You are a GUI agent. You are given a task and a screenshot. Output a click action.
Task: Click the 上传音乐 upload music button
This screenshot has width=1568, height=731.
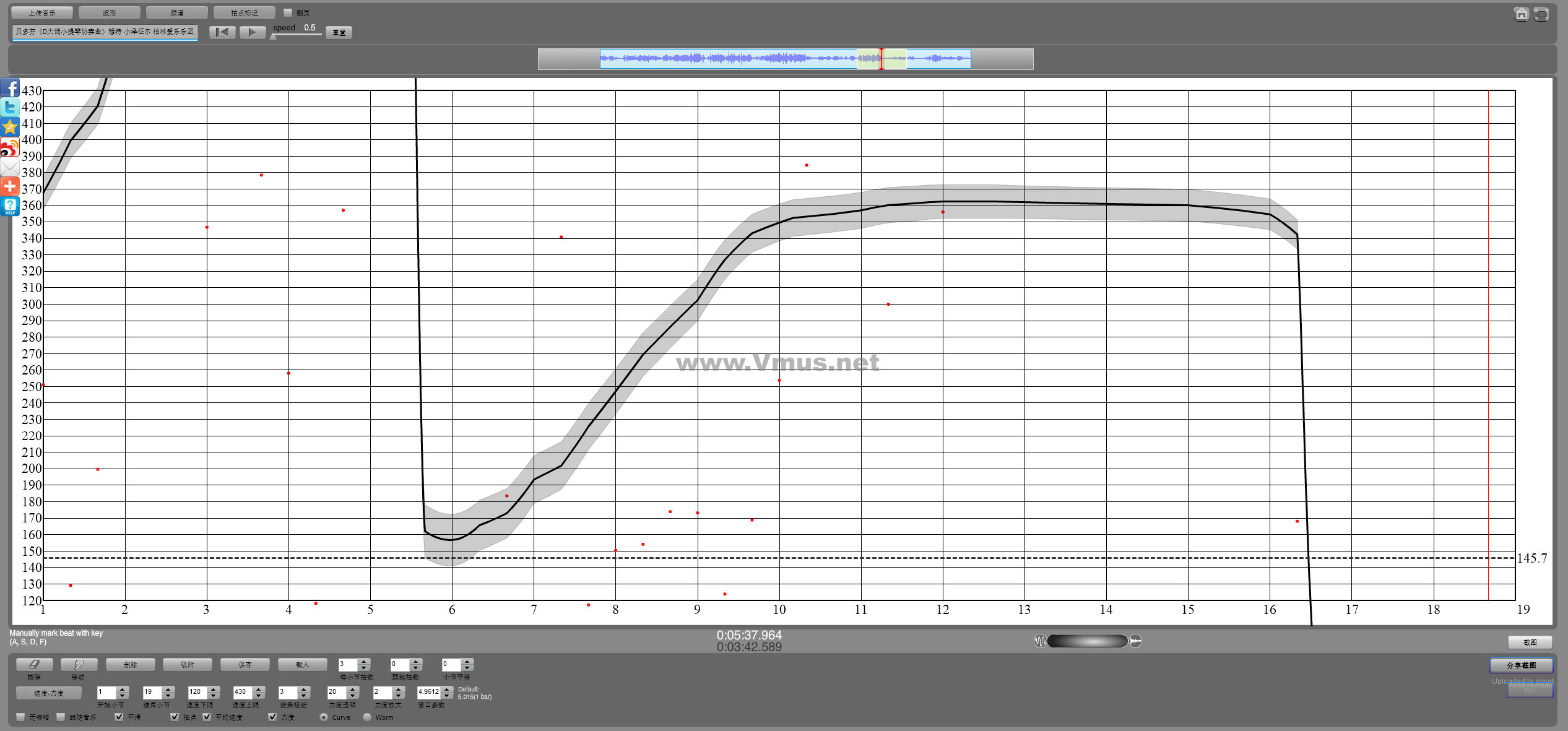coord(42,12)
